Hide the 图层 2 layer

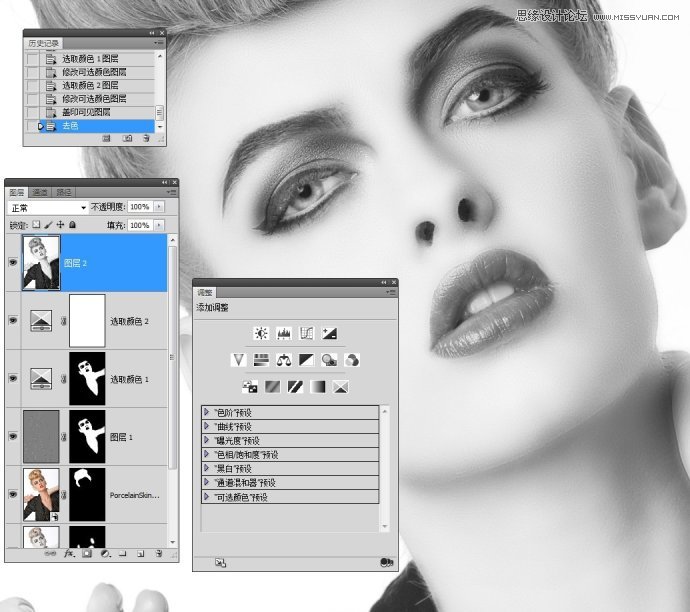pyautogui.click(x=13, y=263)
